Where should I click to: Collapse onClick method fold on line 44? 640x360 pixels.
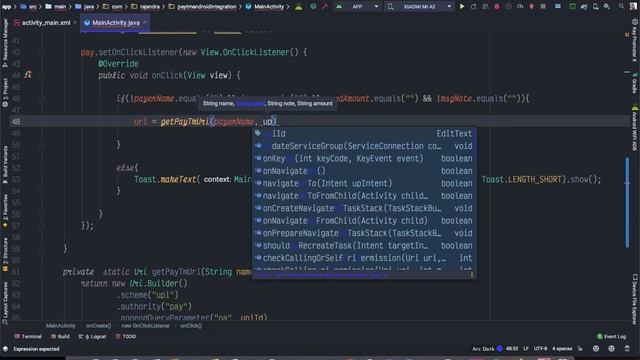pos(42,75)
